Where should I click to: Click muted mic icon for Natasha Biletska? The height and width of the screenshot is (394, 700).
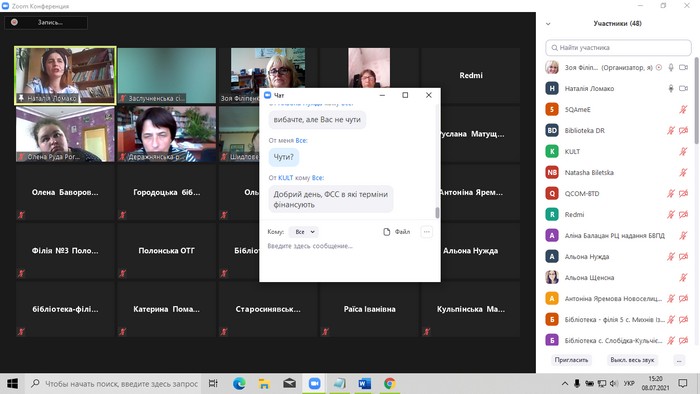pos(683,172)
